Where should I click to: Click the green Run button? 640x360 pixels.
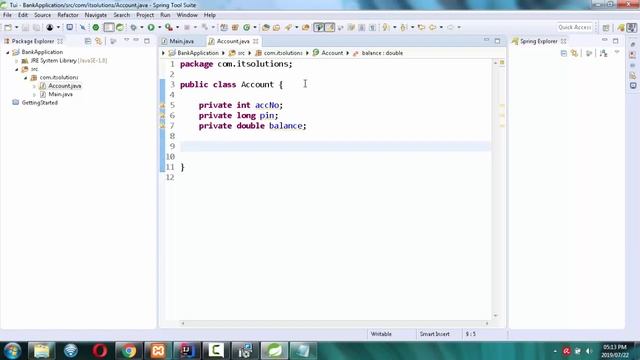[151, 27]
